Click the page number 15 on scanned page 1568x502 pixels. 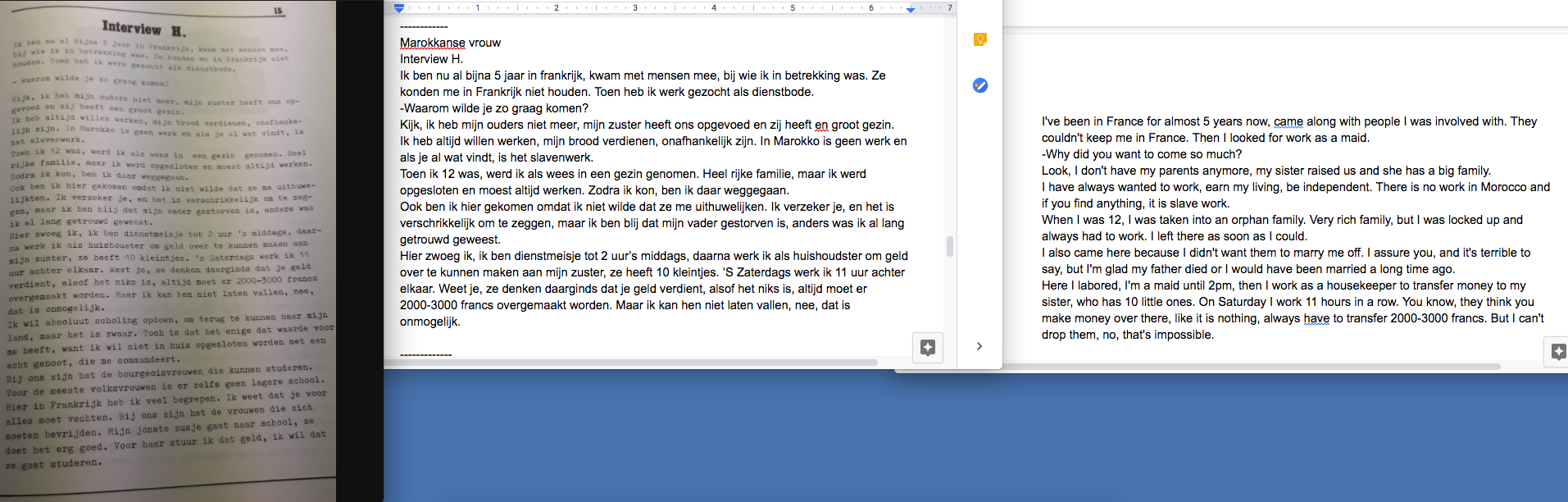[x=278, y=11]
